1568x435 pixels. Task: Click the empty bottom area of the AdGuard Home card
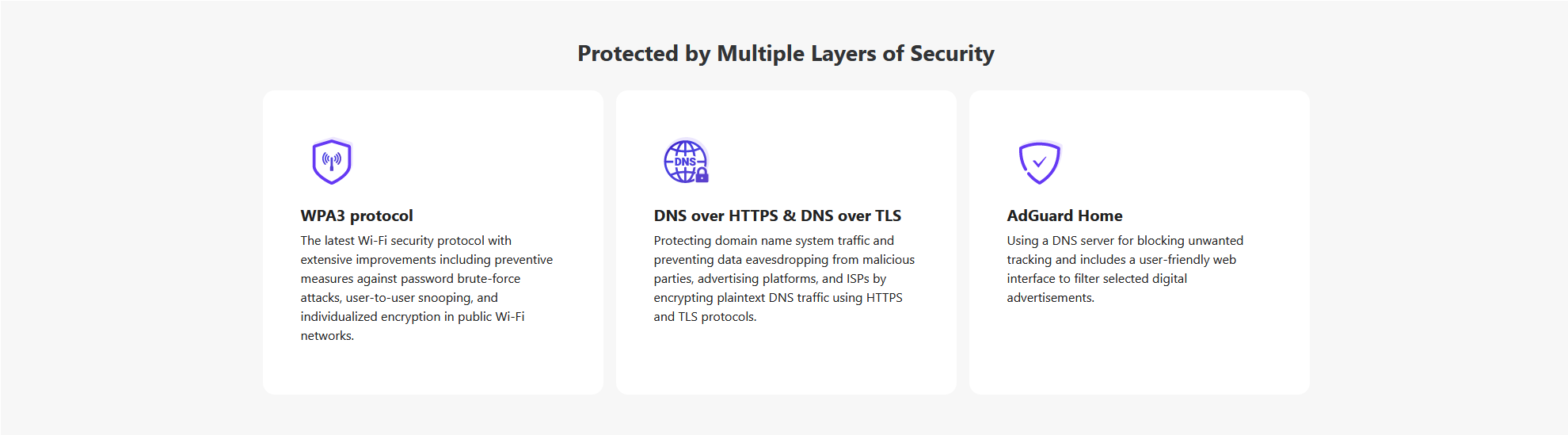pos(1139,353)
